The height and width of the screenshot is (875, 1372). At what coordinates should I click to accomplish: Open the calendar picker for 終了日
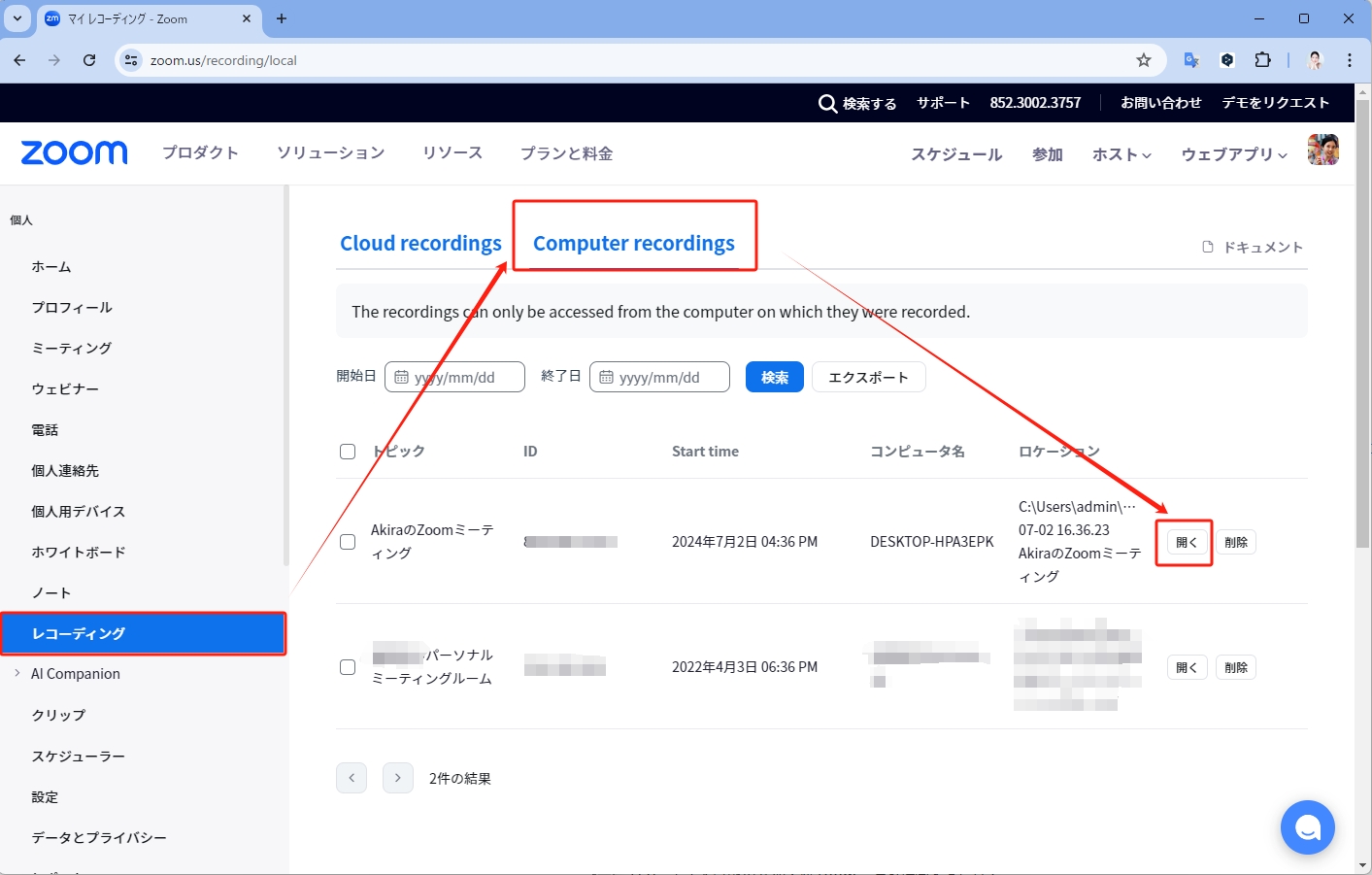(x=607, y=376)
